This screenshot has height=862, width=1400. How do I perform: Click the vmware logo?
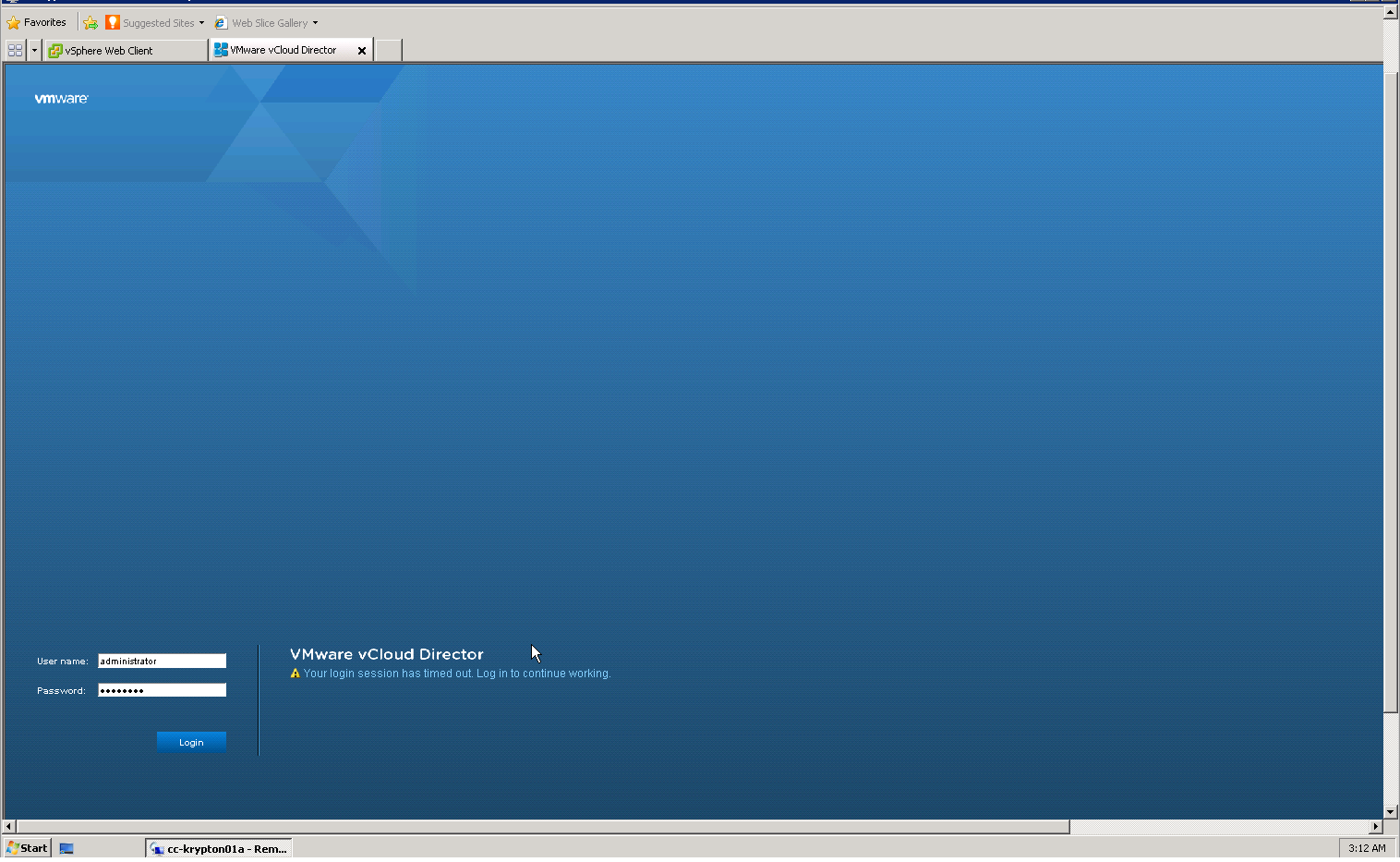click(59, 98)
